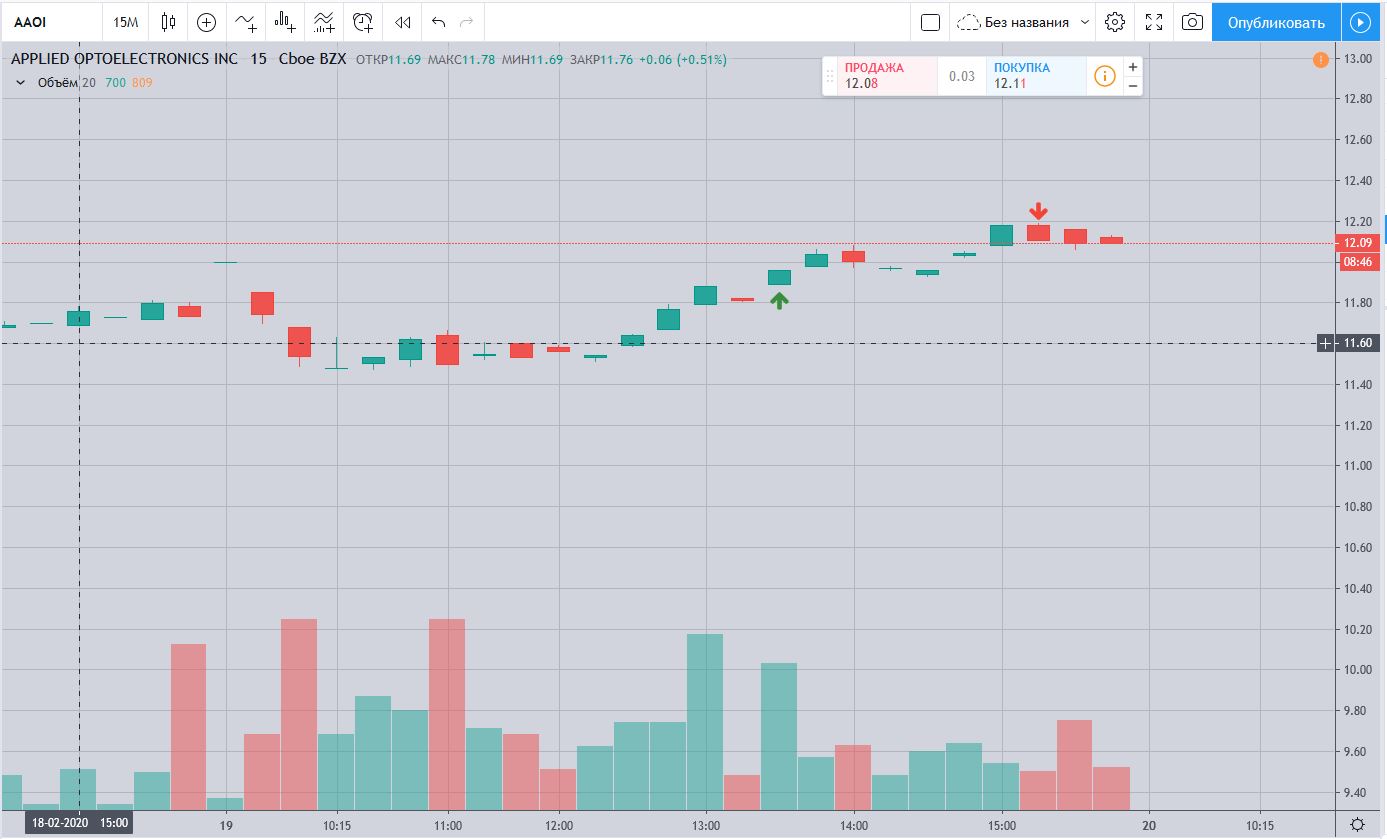Click the compare or add symbol plus icon
The width and height of the screenshot is (1387, 839).
pos(206,22)
